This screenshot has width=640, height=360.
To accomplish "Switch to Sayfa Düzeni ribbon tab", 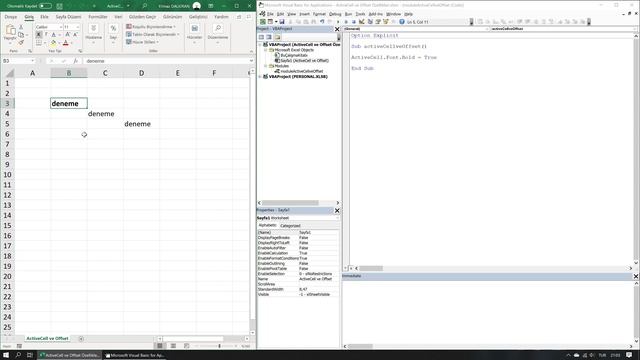I will (x=68, y=17).
